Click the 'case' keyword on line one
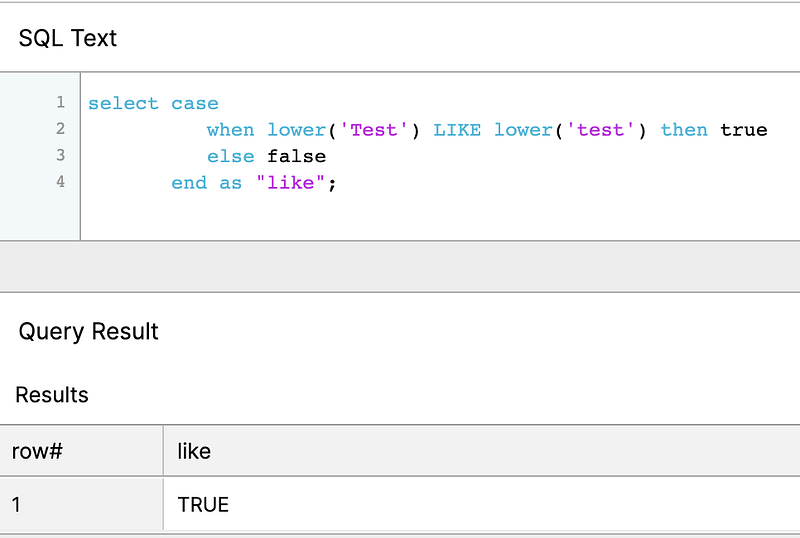800x538 pixels. 195,104
